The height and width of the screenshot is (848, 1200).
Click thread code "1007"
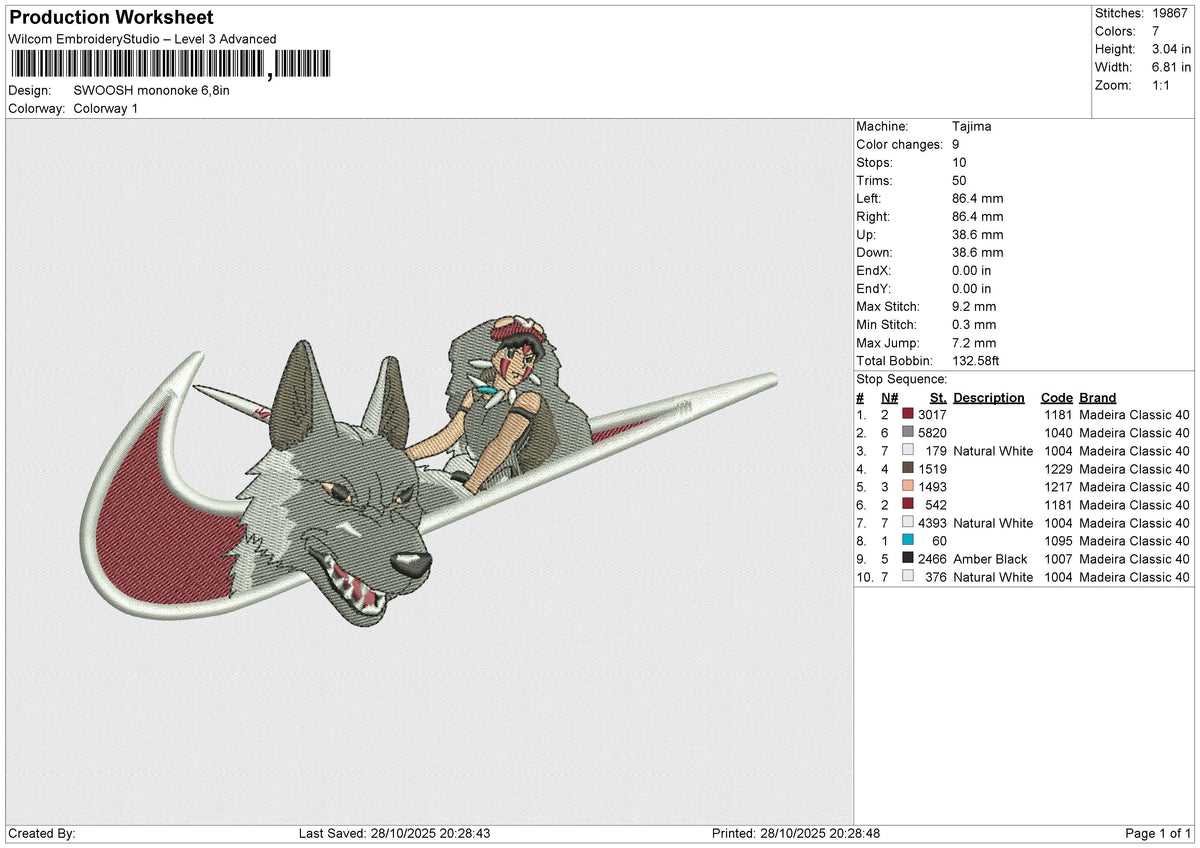click(1058, 559)
